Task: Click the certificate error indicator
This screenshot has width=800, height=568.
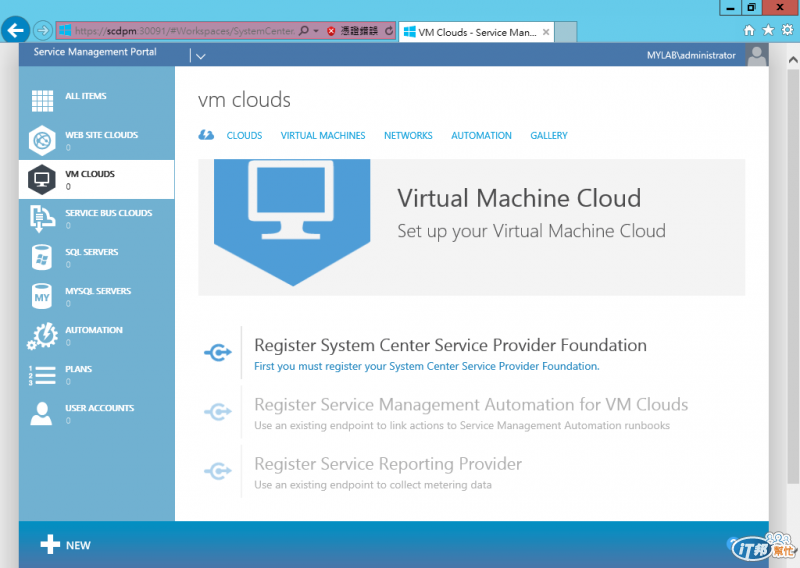Action: [353, 31]
